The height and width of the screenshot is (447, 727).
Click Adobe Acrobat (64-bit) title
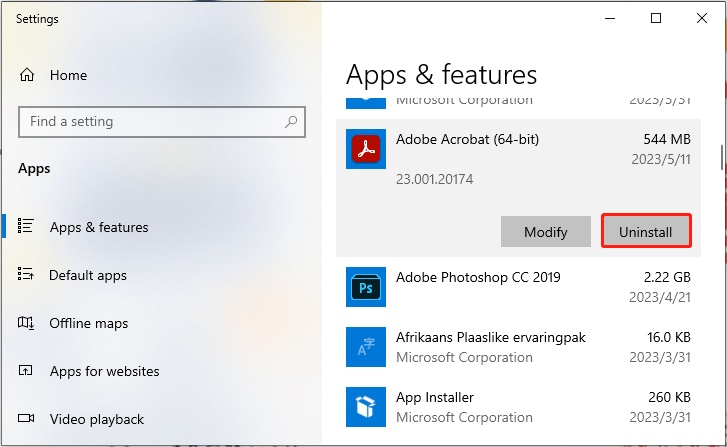[467, 139]
